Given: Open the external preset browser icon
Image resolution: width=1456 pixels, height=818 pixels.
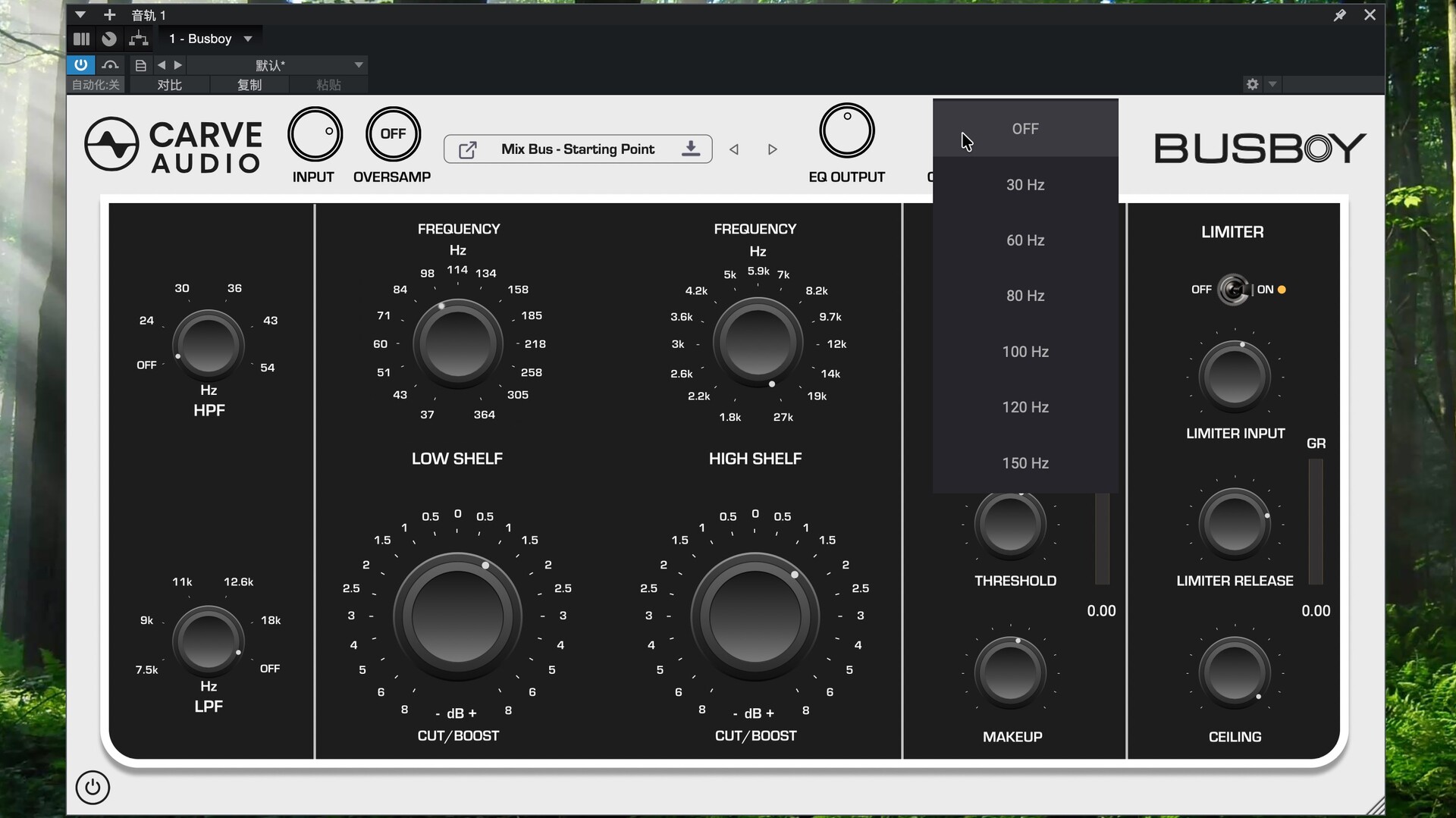Looking at the screenshot, I should tap(468, 149).
